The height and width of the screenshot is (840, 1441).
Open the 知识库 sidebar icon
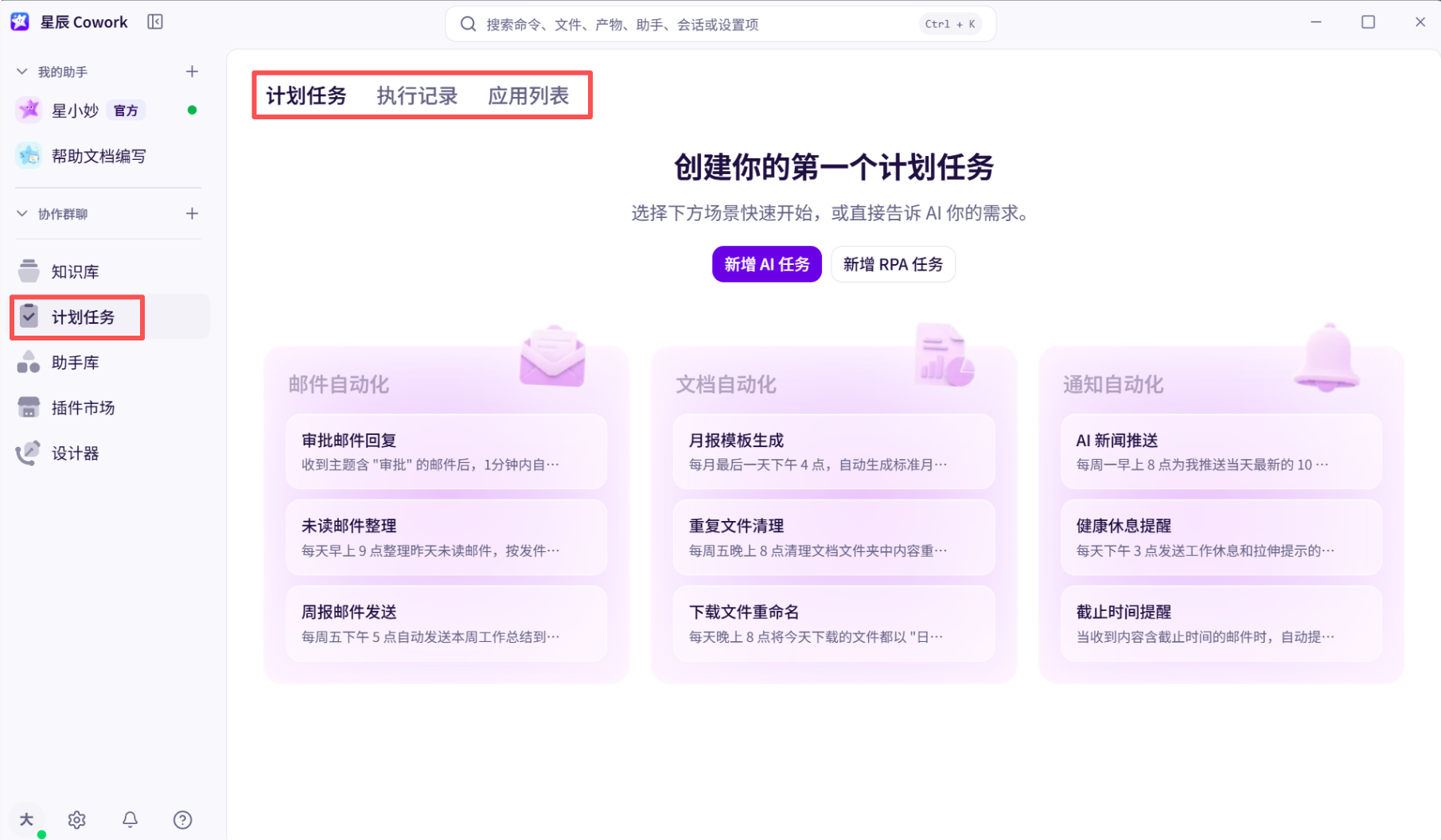pos(29,271)
